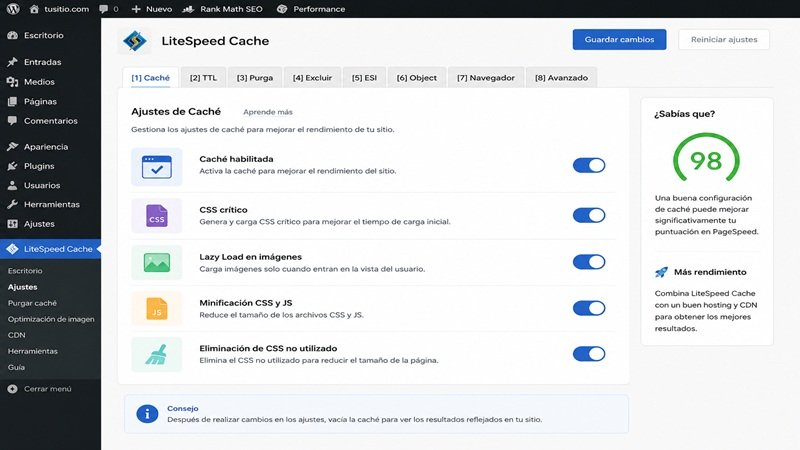Open the comments bubble in admin bar
The image size is (800, 450).
click(104, 9)
